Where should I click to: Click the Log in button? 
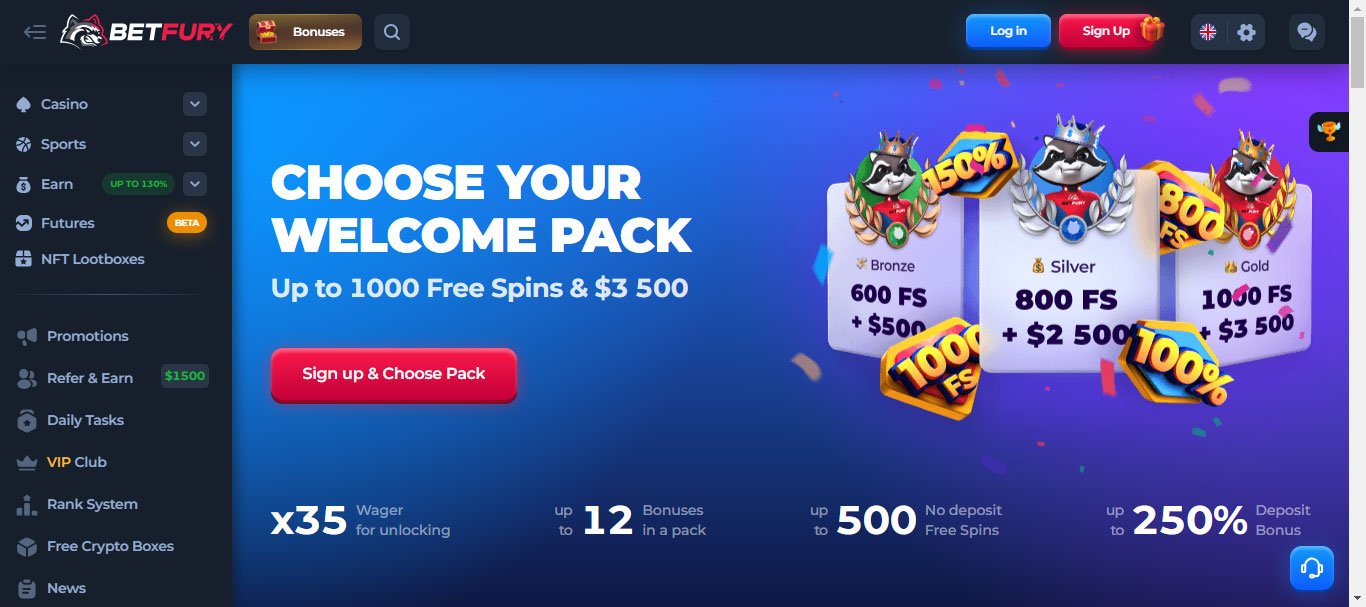pos(1008,31)
